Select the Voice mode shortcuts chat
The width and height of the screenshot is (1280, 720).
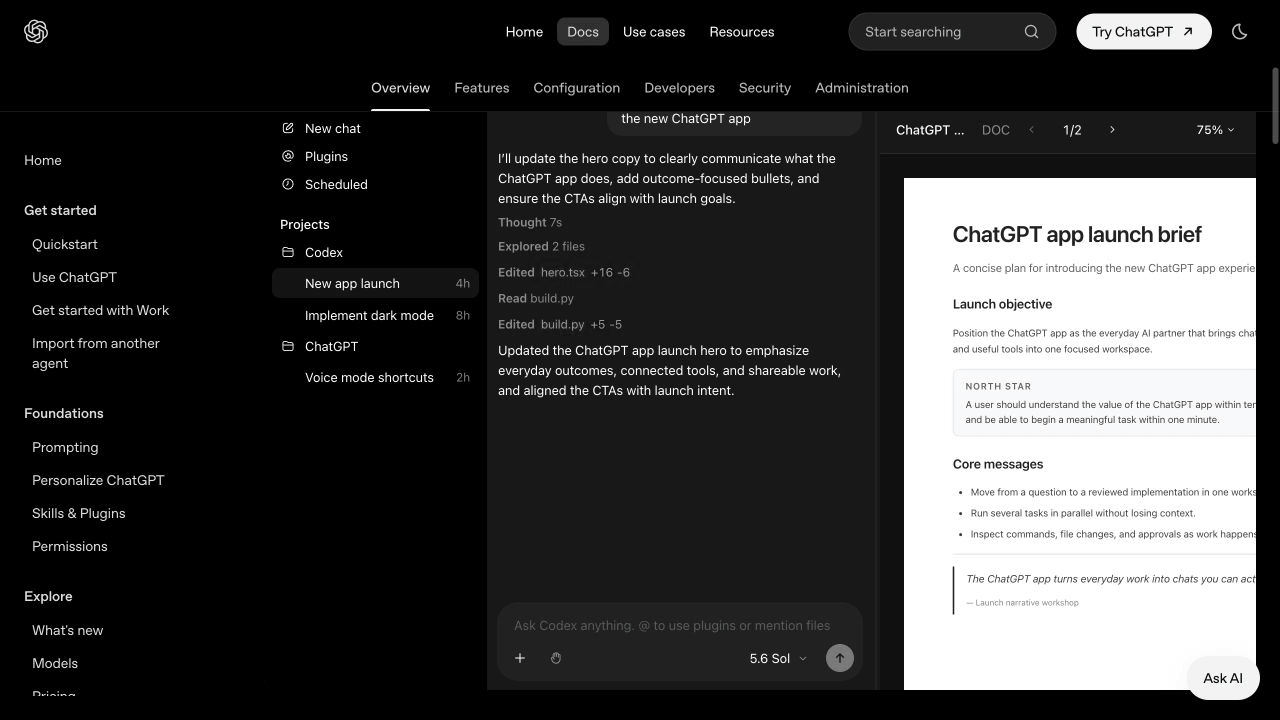coord(375,377)
